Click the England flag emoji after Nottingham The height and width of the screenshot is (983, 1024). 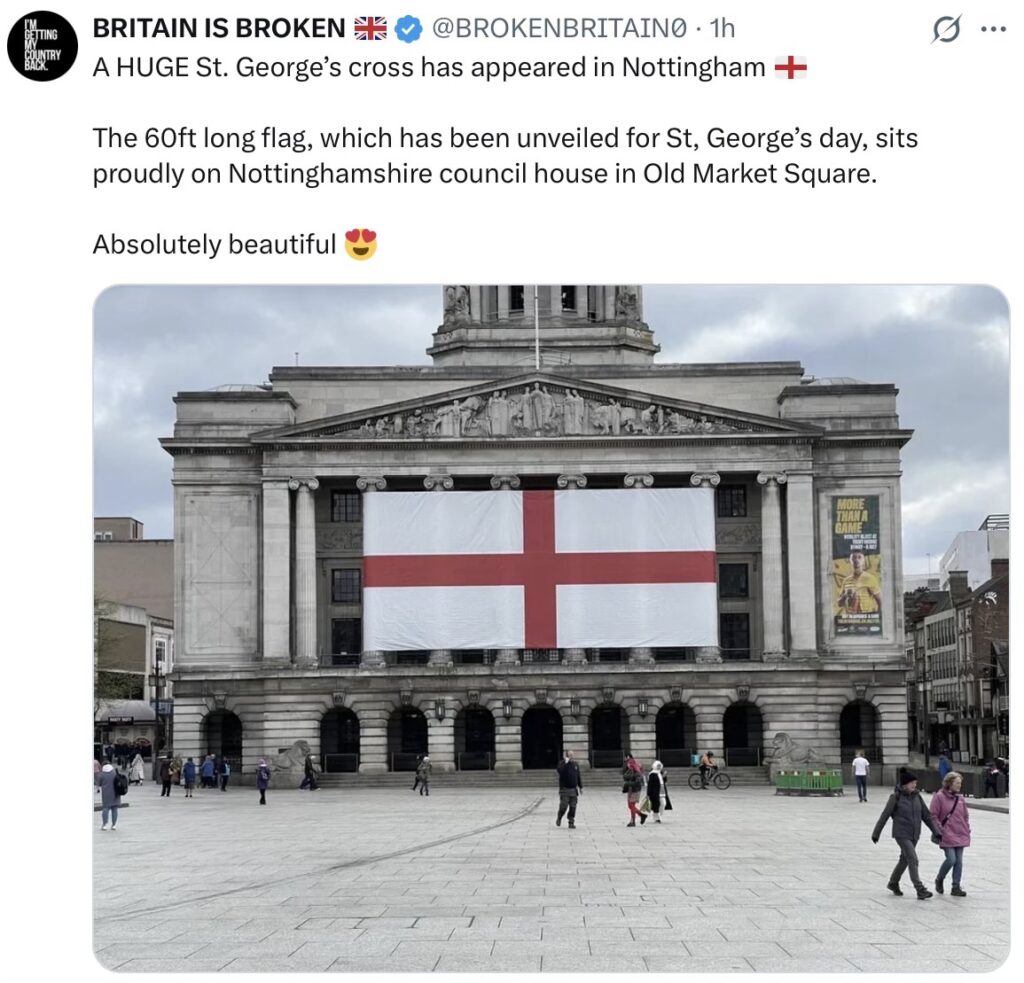click(x=790, y=67)
